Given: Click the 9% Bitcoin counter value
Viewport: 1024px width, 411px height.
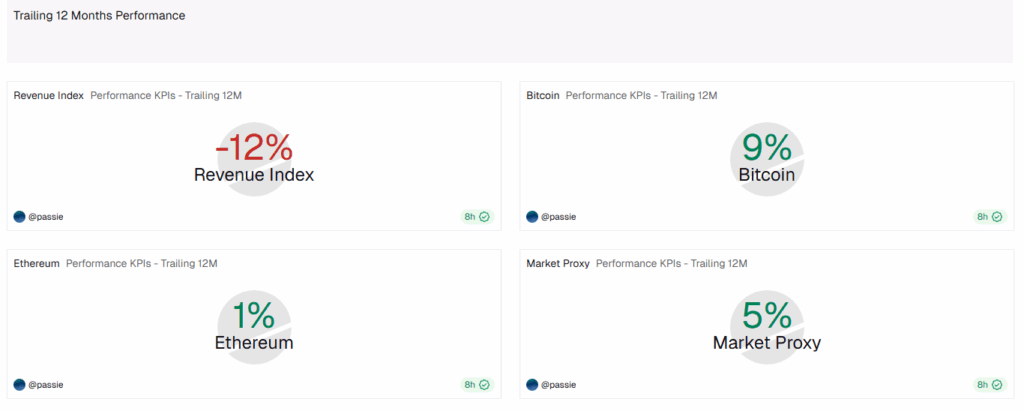Looking at the screenshot, I should (767, 149).
